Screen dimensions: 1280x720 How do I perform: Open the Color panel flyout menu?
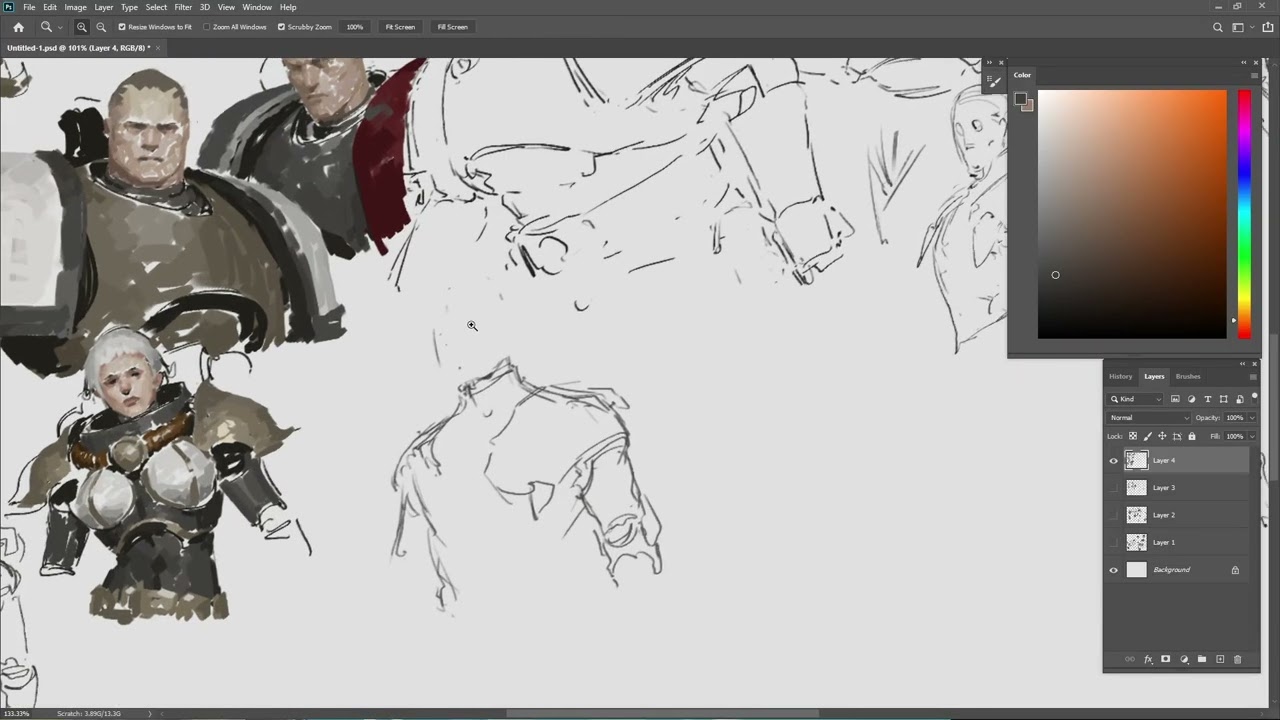pos(1254,75)
